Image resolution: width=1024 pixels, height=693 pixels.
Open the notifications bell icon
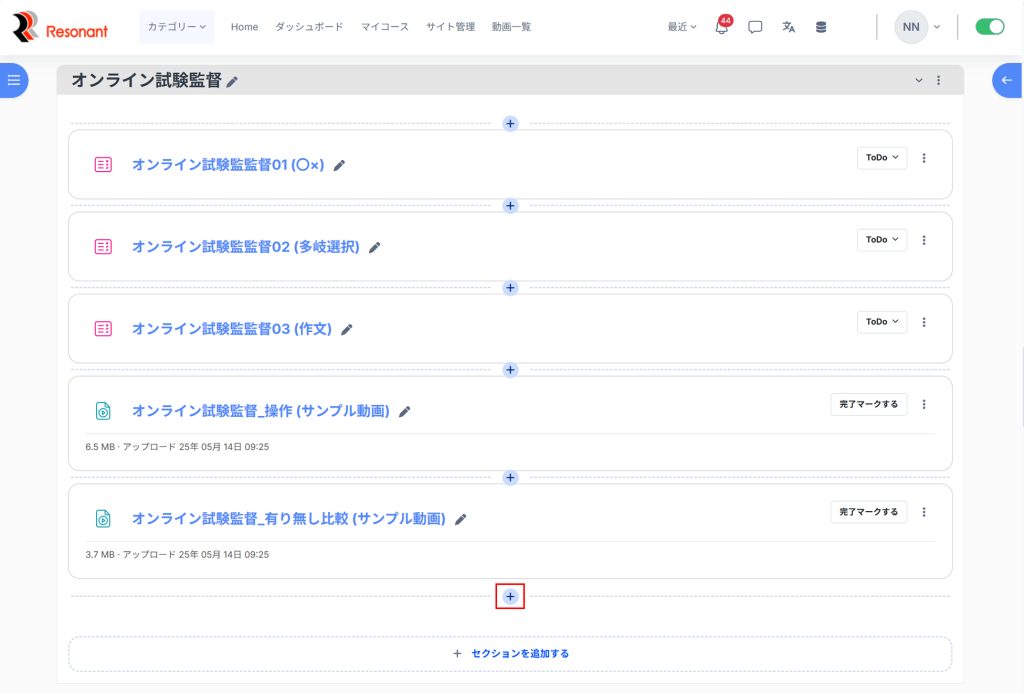pos(721,27)
